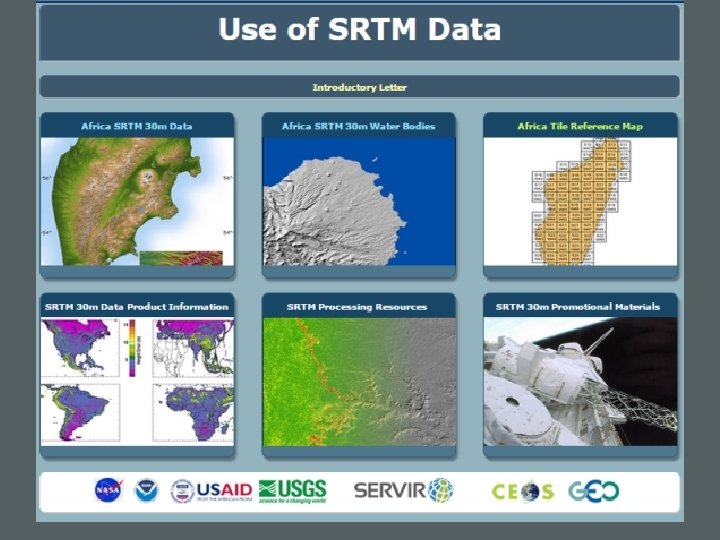This screenshot has height=540, width=720.
Task: Open Africa SRTM 30m Water Bodies heading
Action: pyautogui.click(x=359, y=126)
